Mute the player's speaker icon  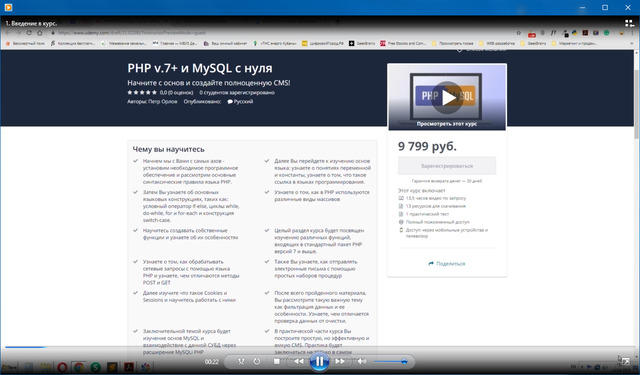362,361
